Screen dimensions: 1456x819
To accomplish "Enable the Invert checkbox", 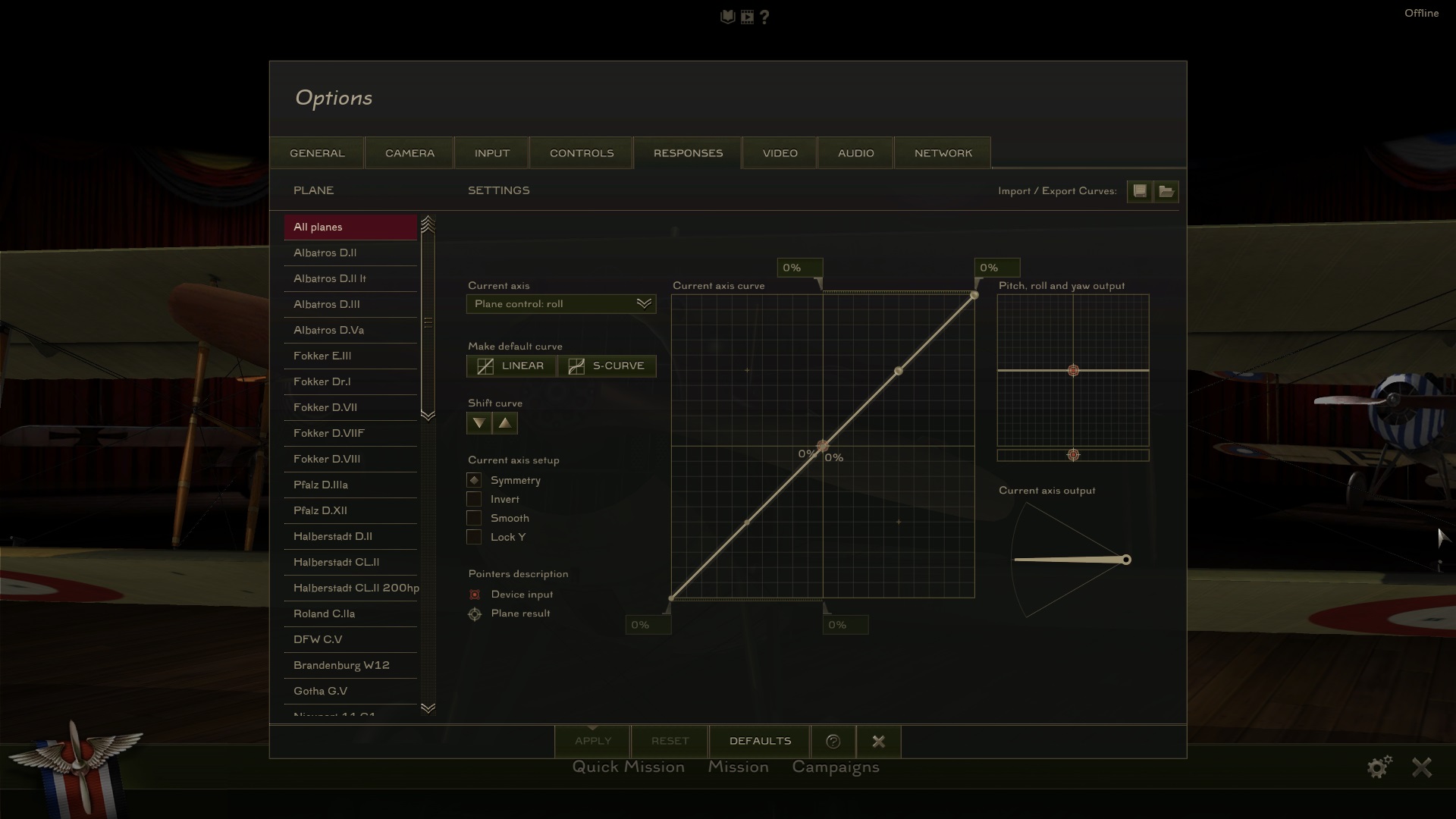I will [474, 499].
